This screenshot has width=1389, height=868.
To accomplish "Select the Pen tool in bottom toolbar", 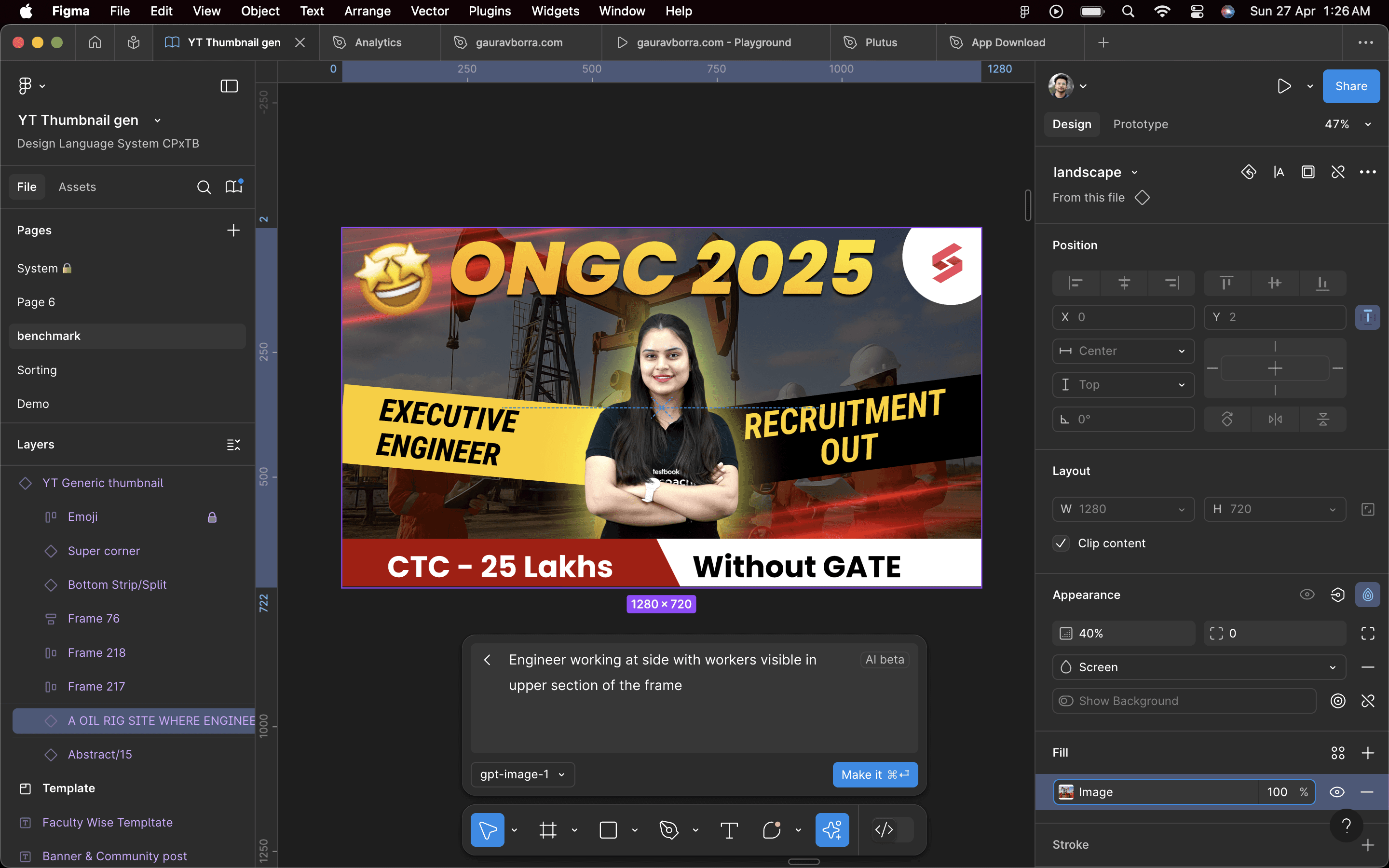I will point(668,830).
